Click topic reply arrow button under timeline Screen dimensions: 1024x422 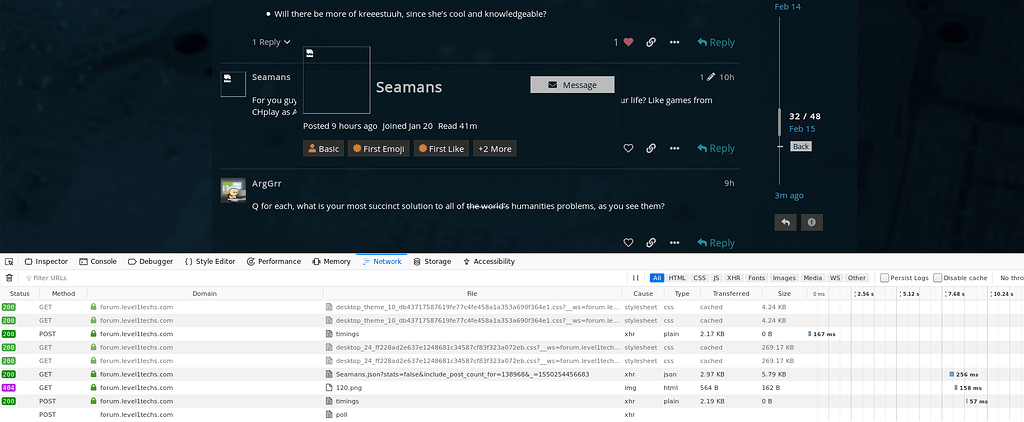point(786,222)
